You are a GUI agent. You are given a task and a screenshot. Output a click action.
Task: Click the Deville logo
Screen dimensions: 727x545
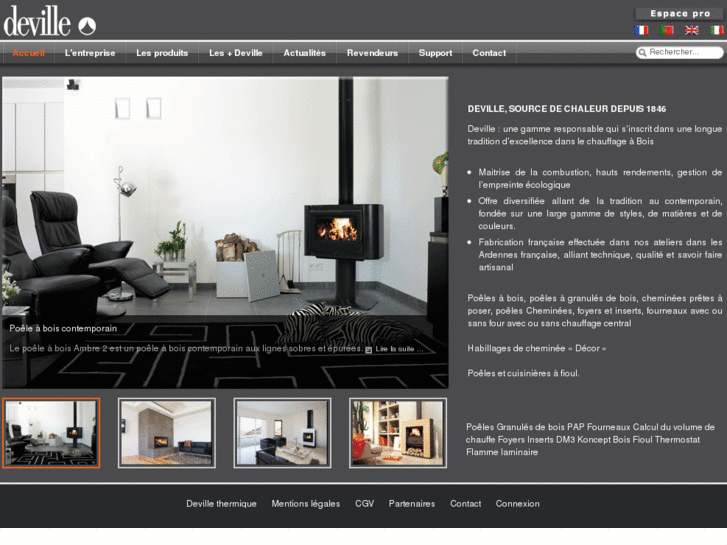click(50, 21)
